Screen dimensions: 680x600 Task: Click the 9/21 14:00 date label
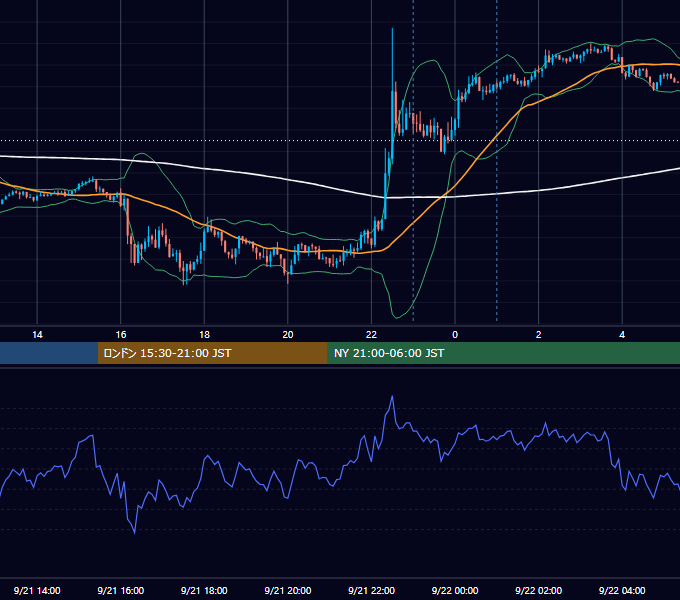tap(37, 590)
